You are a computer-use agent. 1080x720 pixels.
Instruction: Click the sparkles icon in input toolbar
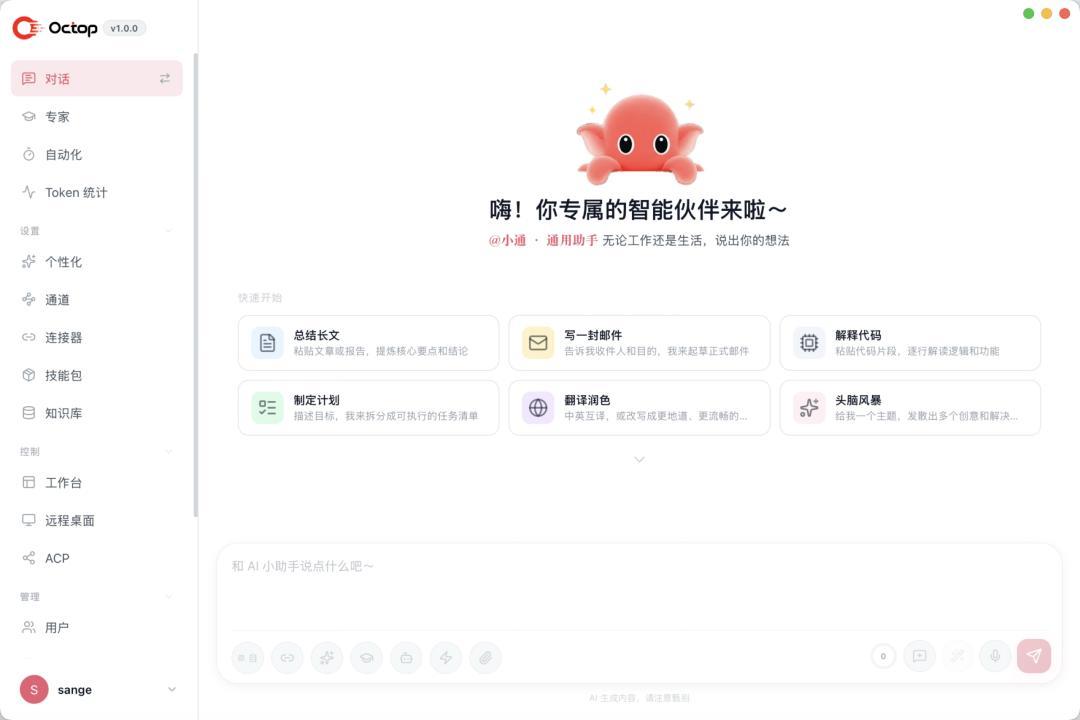(x=327, y=657)
